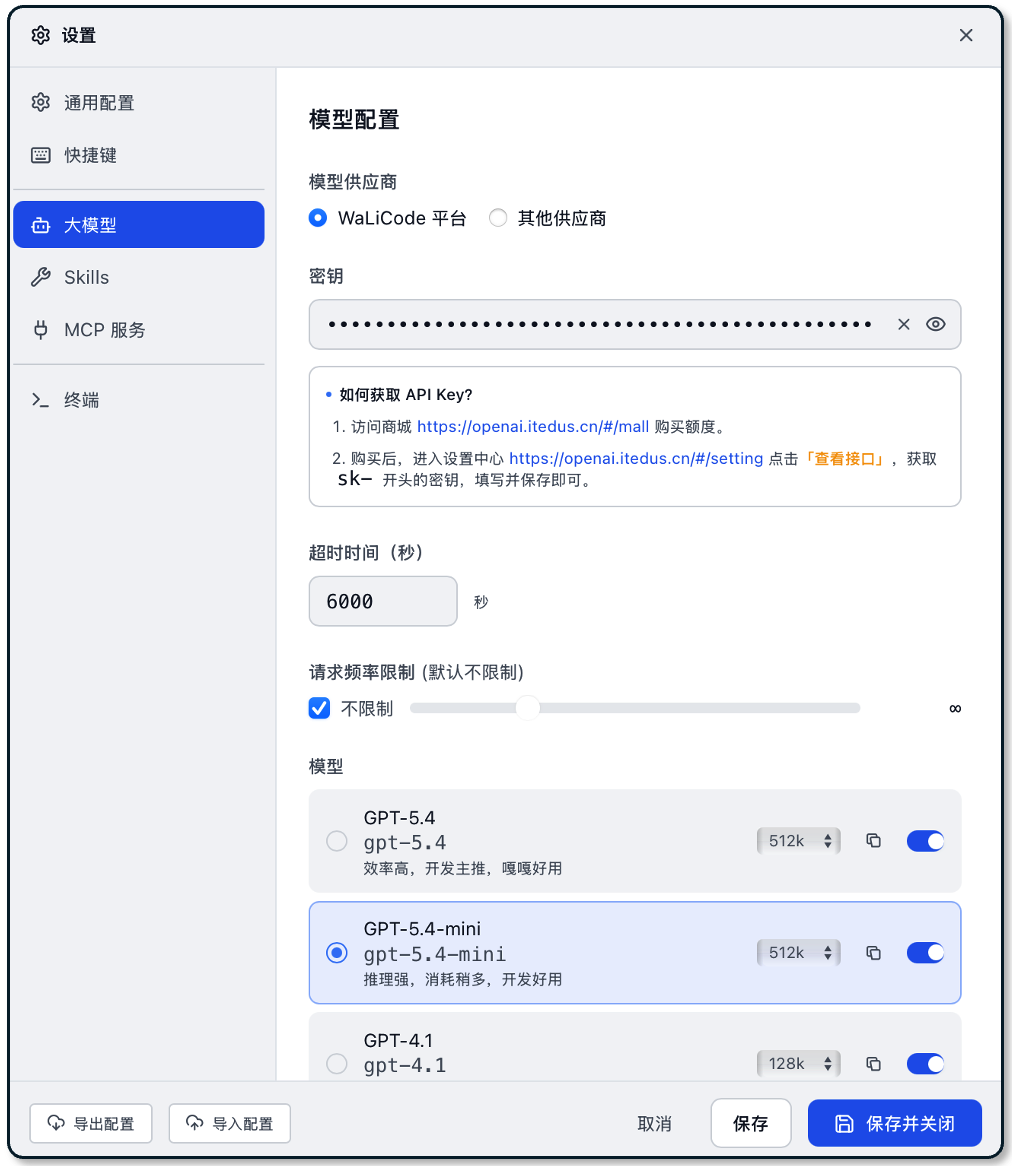Screen dimensions: 1012x1166
Task: Open the 快捷键 settings section
Action: pos(138,155)
